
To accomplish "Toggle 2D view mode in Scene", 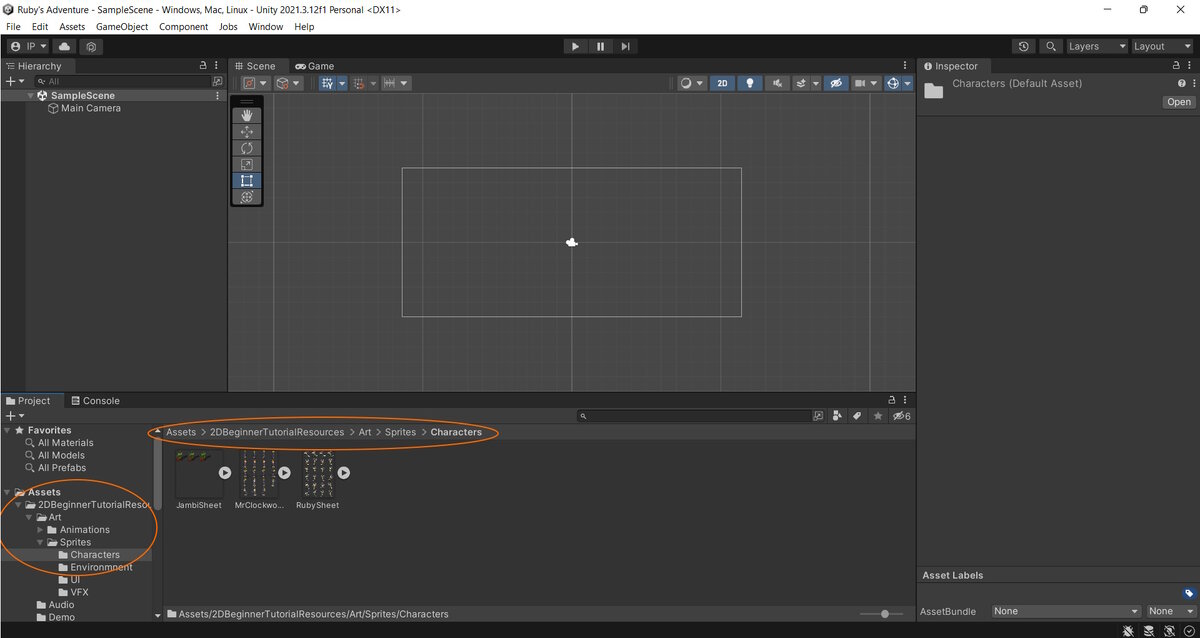I will point(722,83).
